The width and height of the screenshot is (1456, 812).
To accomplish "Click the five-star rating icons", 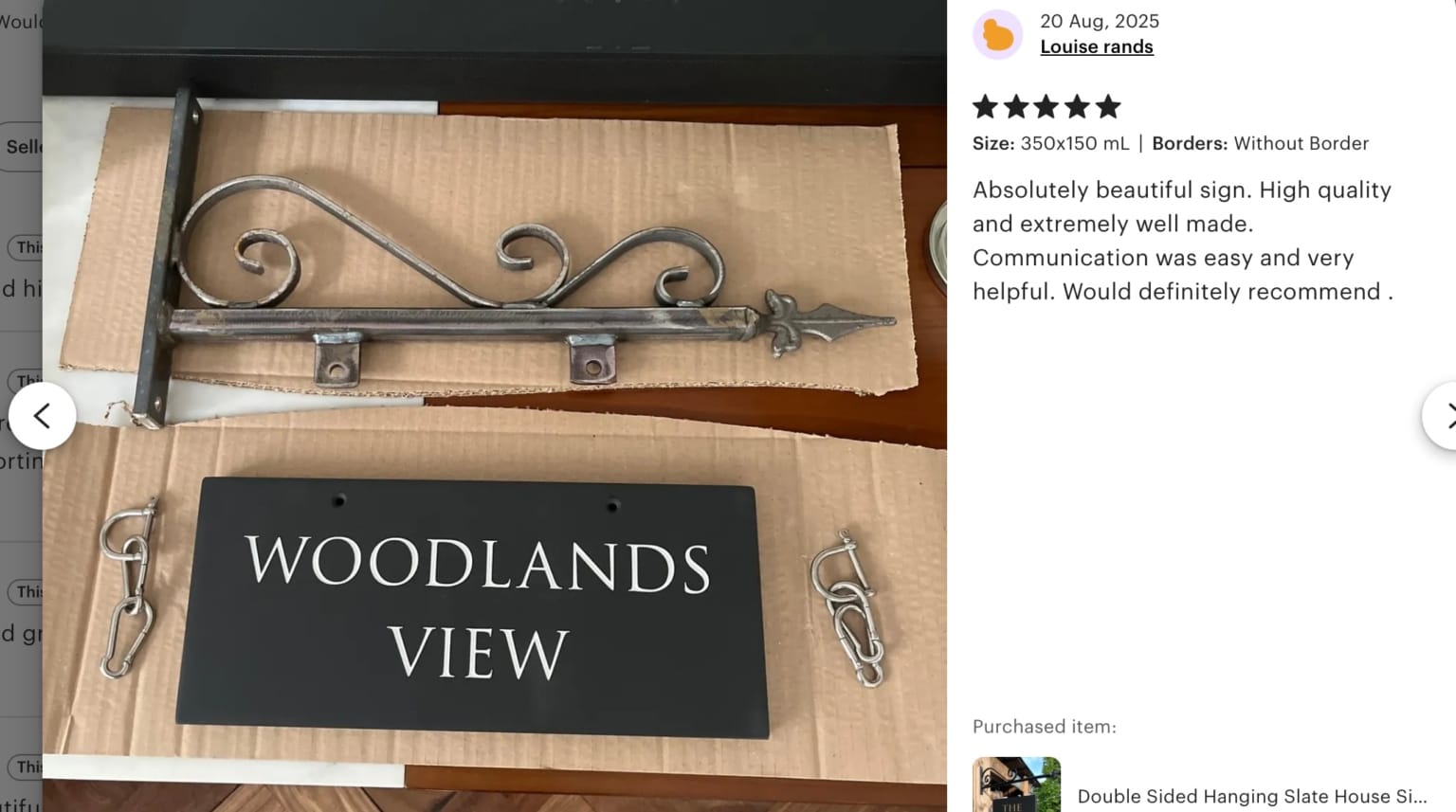I will point(1046,107).
